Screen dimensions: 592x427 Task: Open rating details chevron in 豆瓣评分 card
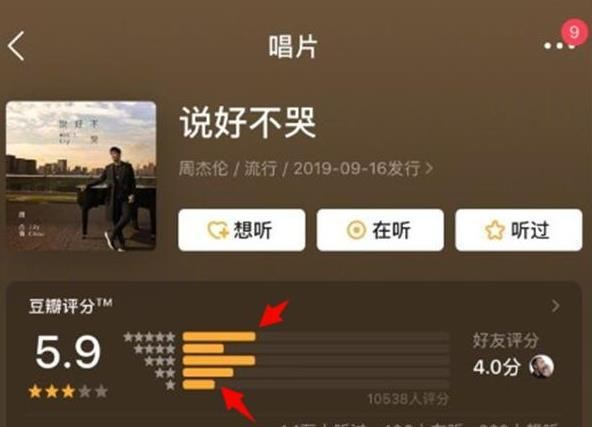coord(555,306)
